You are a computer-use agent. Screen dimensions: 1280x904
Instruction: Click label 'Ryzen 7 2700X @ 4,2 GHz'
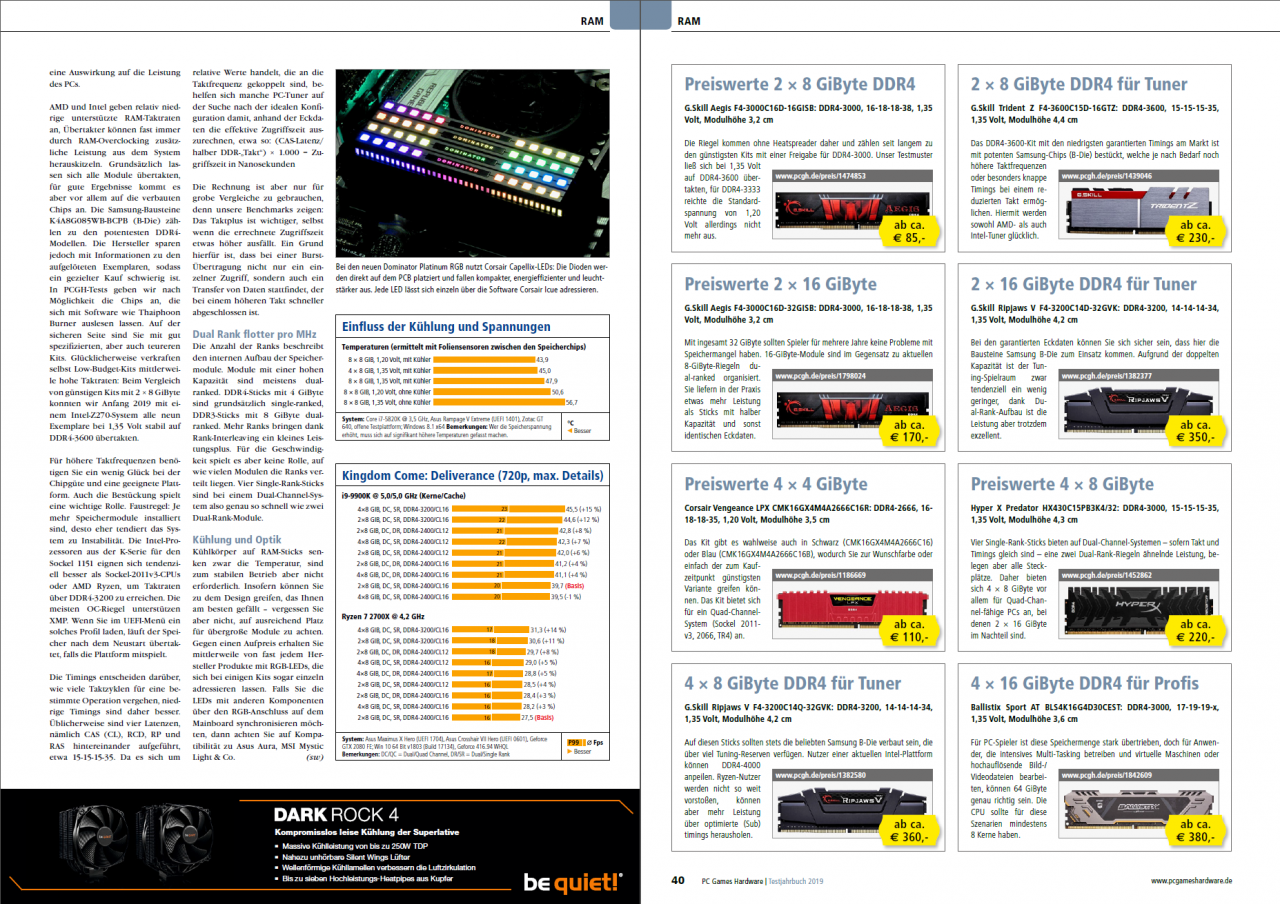(x=383, y=617)
